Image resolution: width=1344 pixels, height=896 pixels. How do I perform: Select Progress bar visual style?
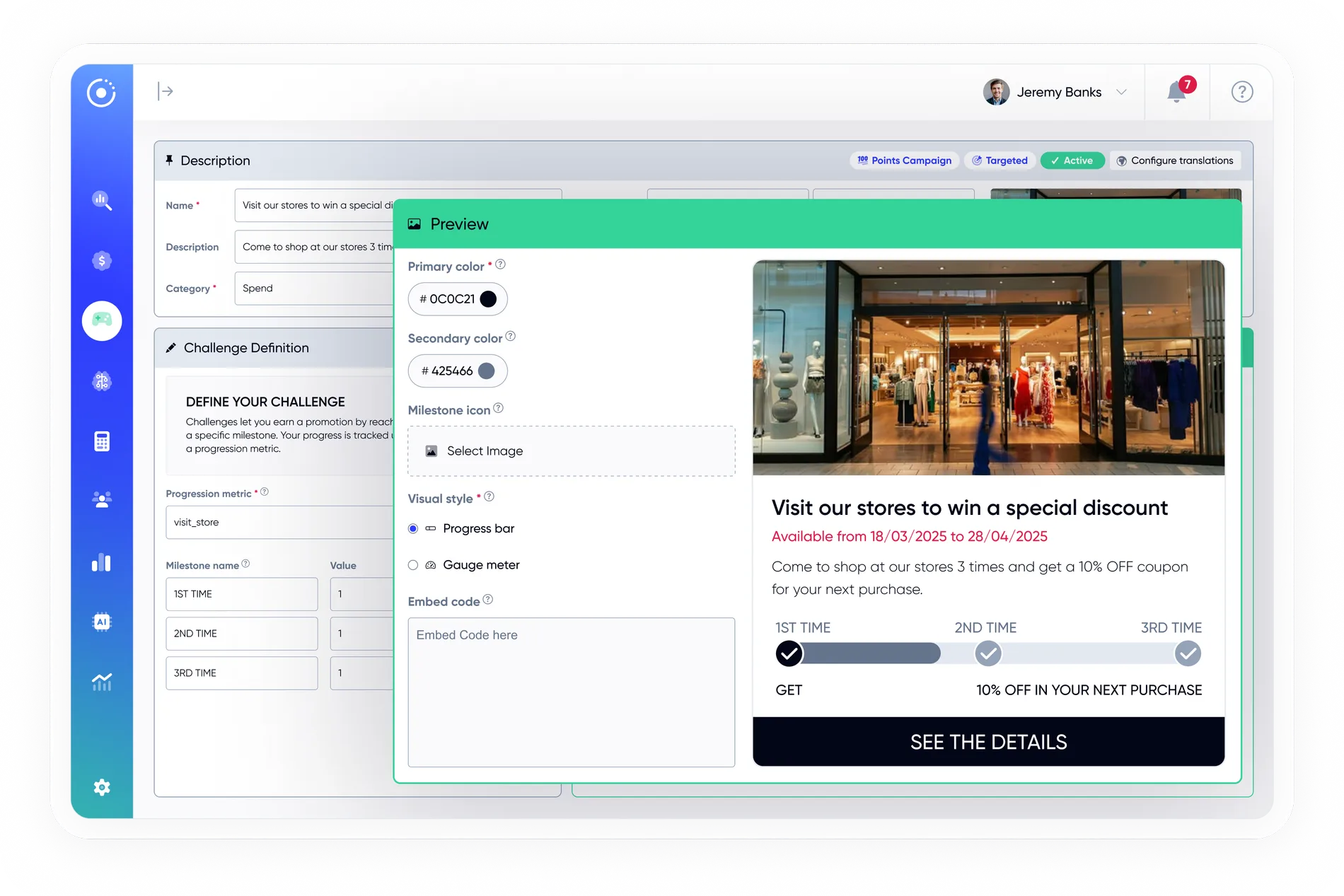[413, 528]
